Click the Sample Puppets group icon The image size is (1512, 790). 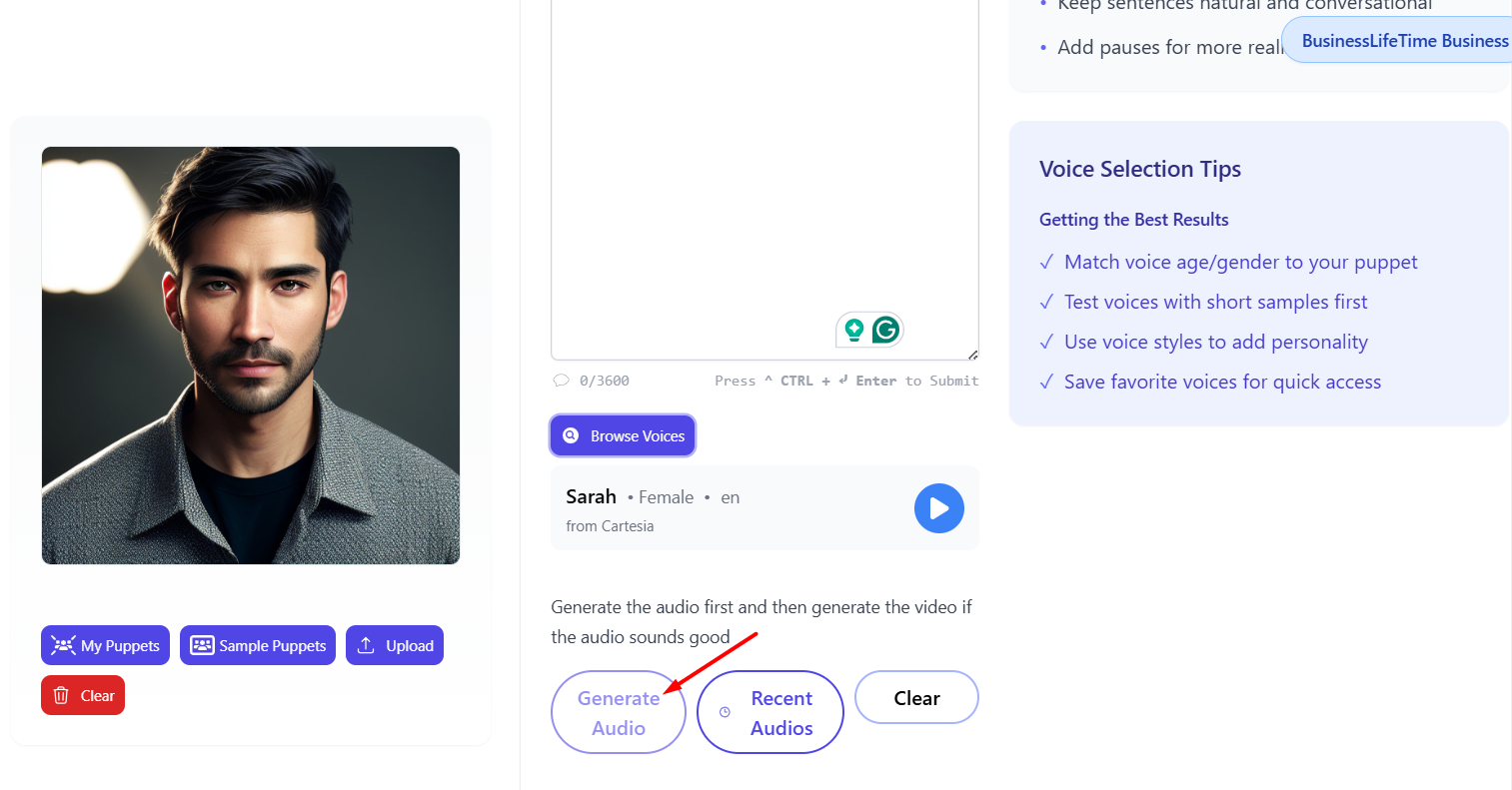click(x=202, y=645)
